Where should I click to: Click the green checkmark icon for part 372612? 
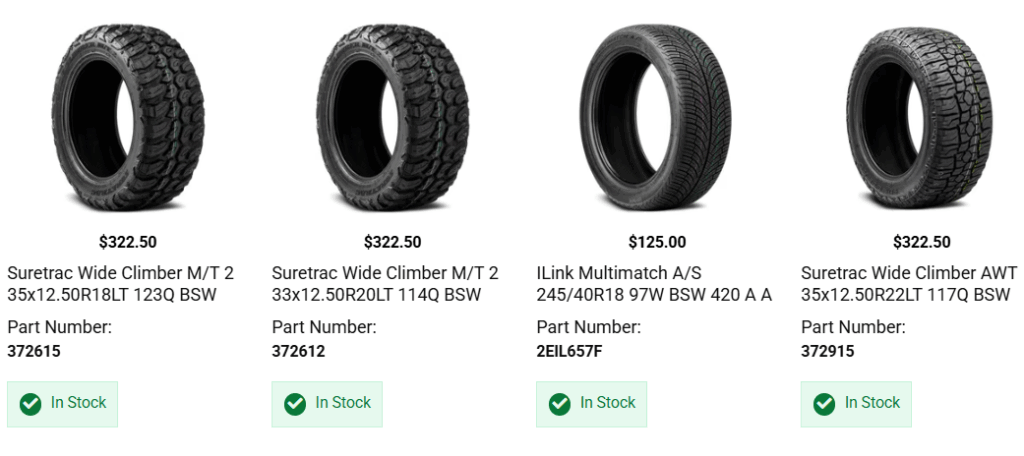295,404
